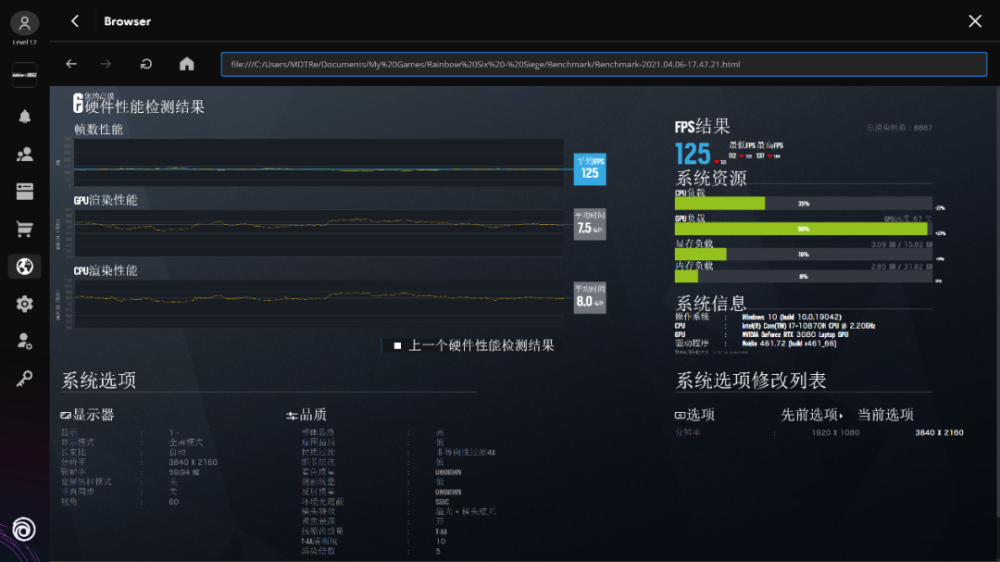Click the vertical scrollbar on the right edge
Viewport: 1000px width, 562px height.
[997, 303]
